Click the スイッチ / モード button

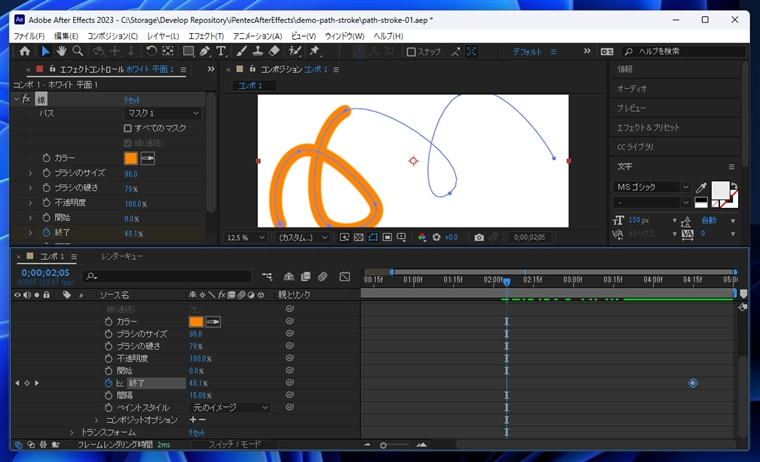pos(233,444)
